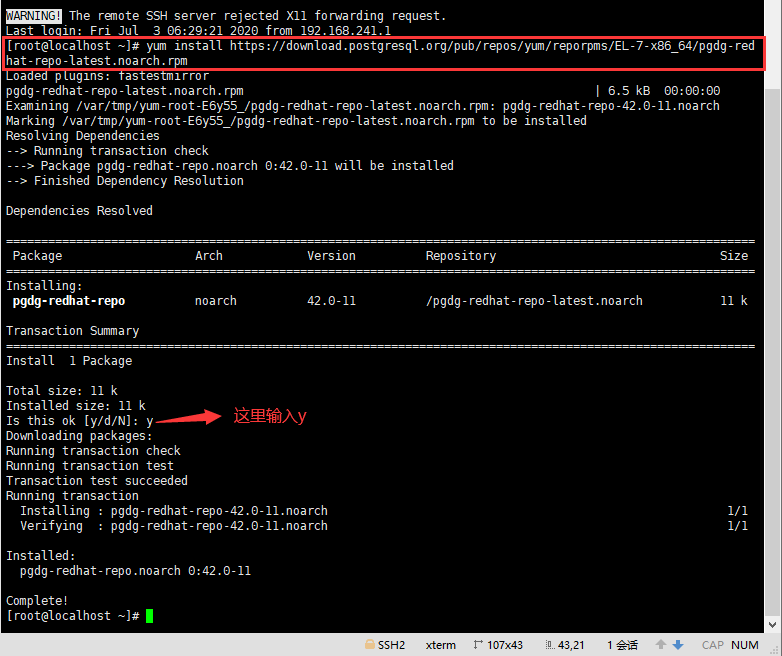Screen dimensions: 782x656
Task: Click 'hat-repo-latest.noarch.rpm' on the second command line
Action: coord(97,61)
